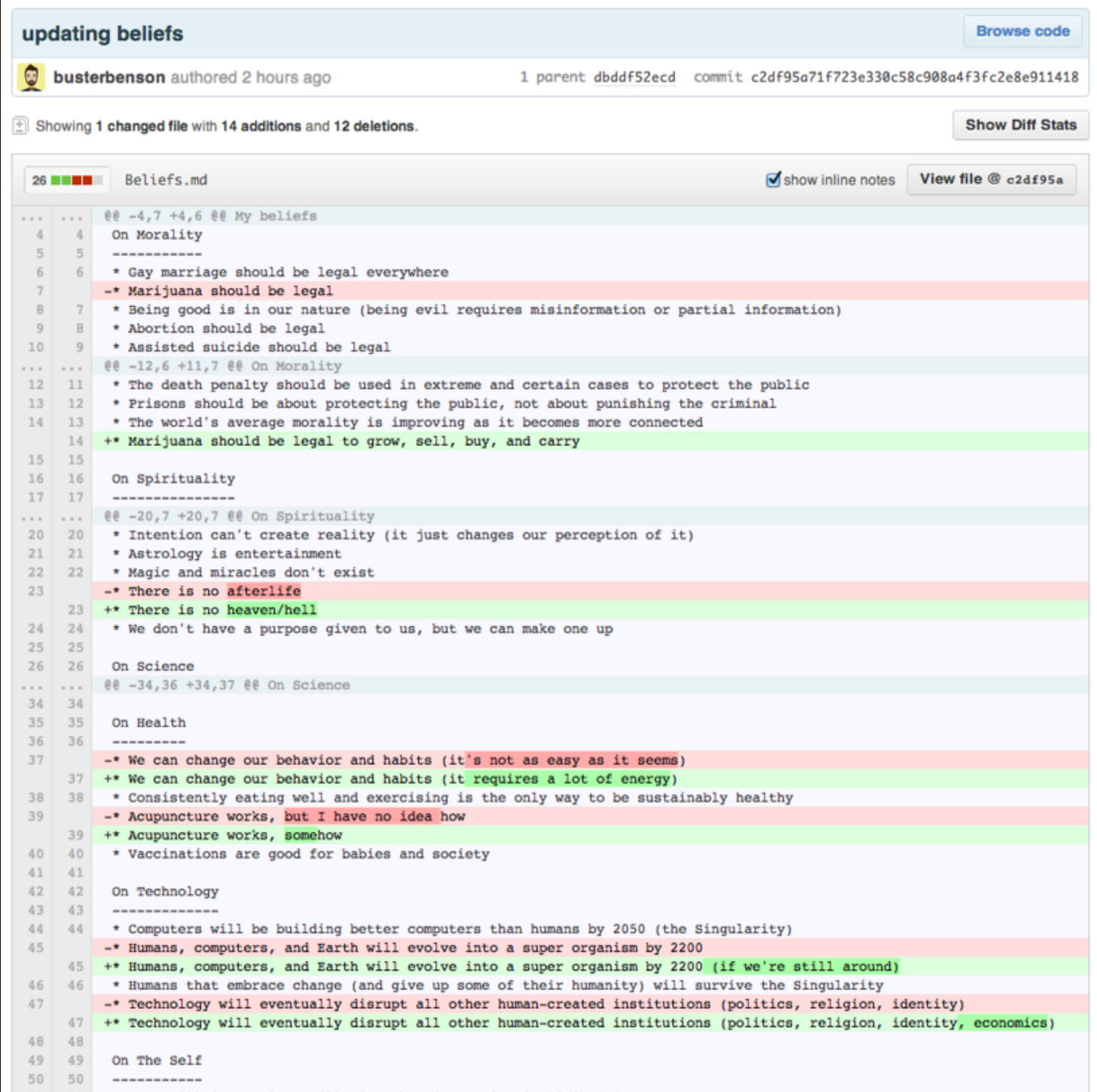This screenshot has height=1092, width=1097.
Task: Click line Prisons should be about protecting the public
Action: (x=590, y=404)
